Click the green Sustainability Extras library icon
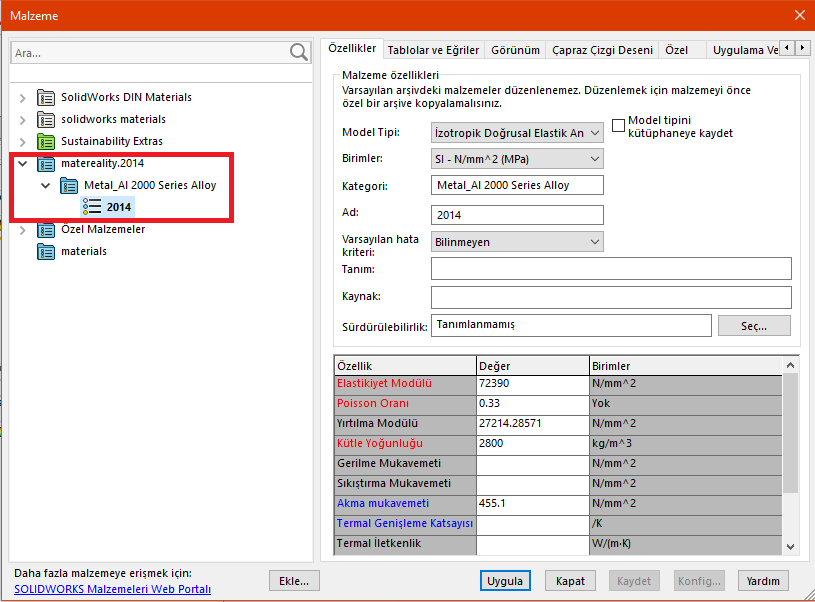This screenshot has width=815, height=602. [46, 142]
